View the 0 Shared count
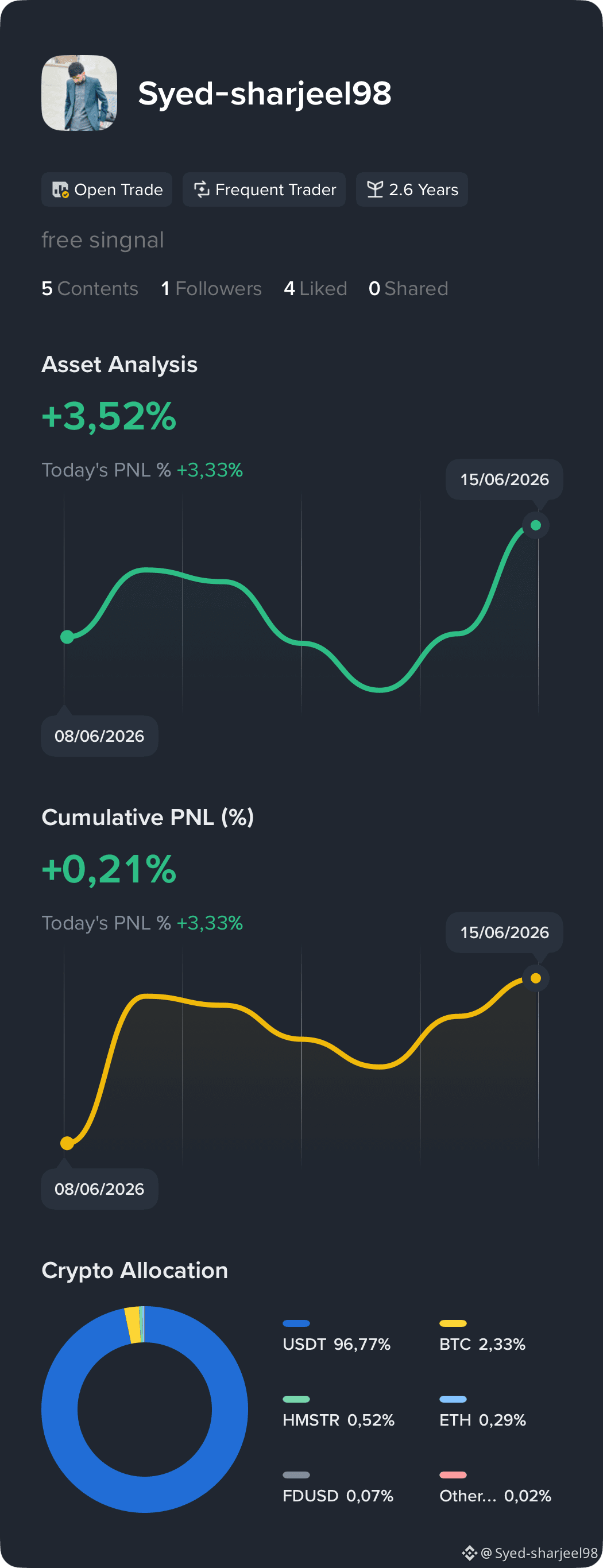 pyautogui.click(x=408, y=289)
